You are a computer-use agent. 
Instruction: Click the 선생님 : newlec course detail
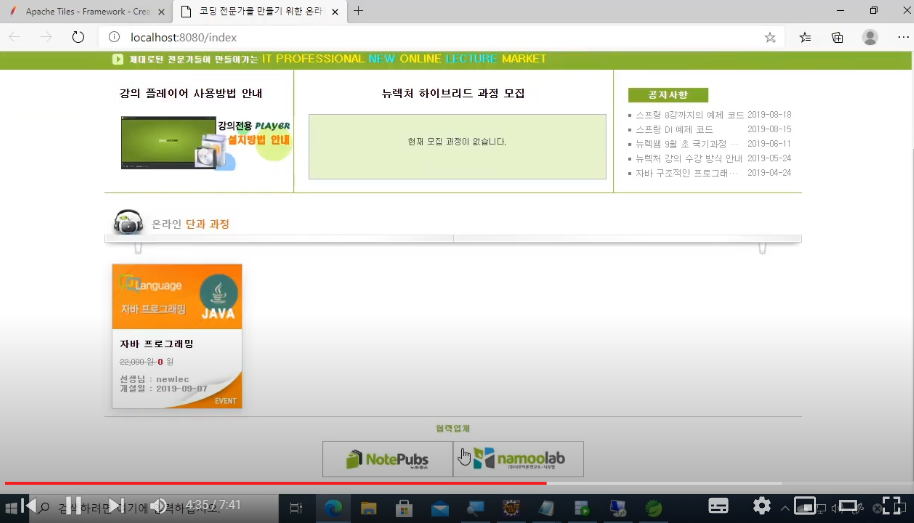tap(154, 379)
